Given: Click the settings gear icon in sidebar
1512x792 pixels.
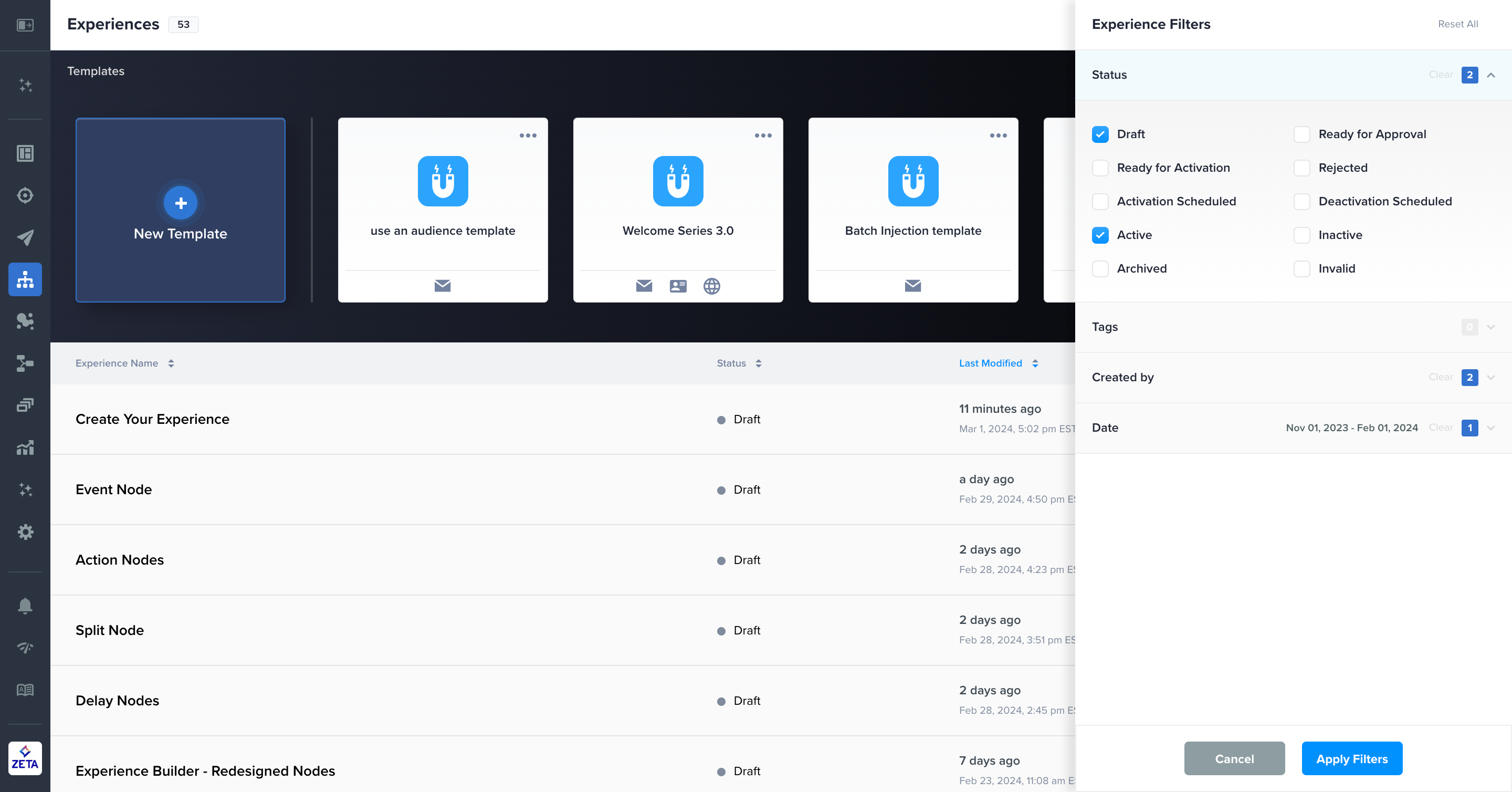Looking at the screenshot, I should point(25,532).
